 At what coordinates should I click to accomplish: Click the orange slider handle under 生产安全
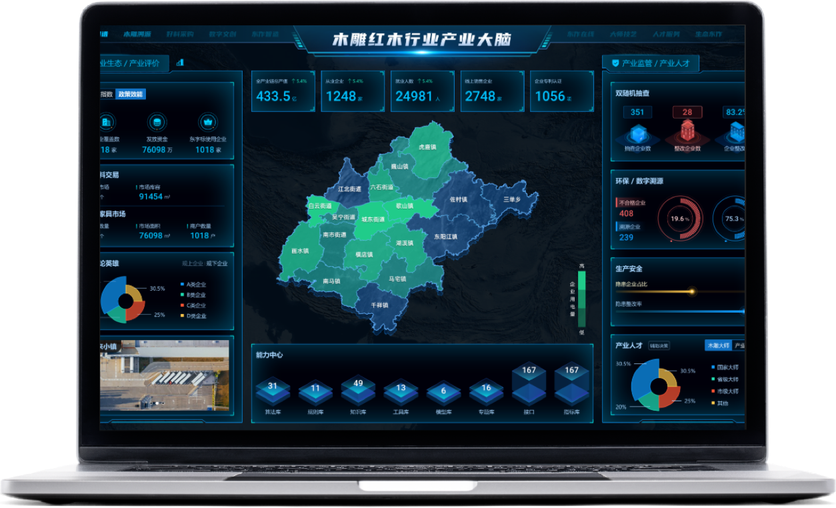coord(690,292)
